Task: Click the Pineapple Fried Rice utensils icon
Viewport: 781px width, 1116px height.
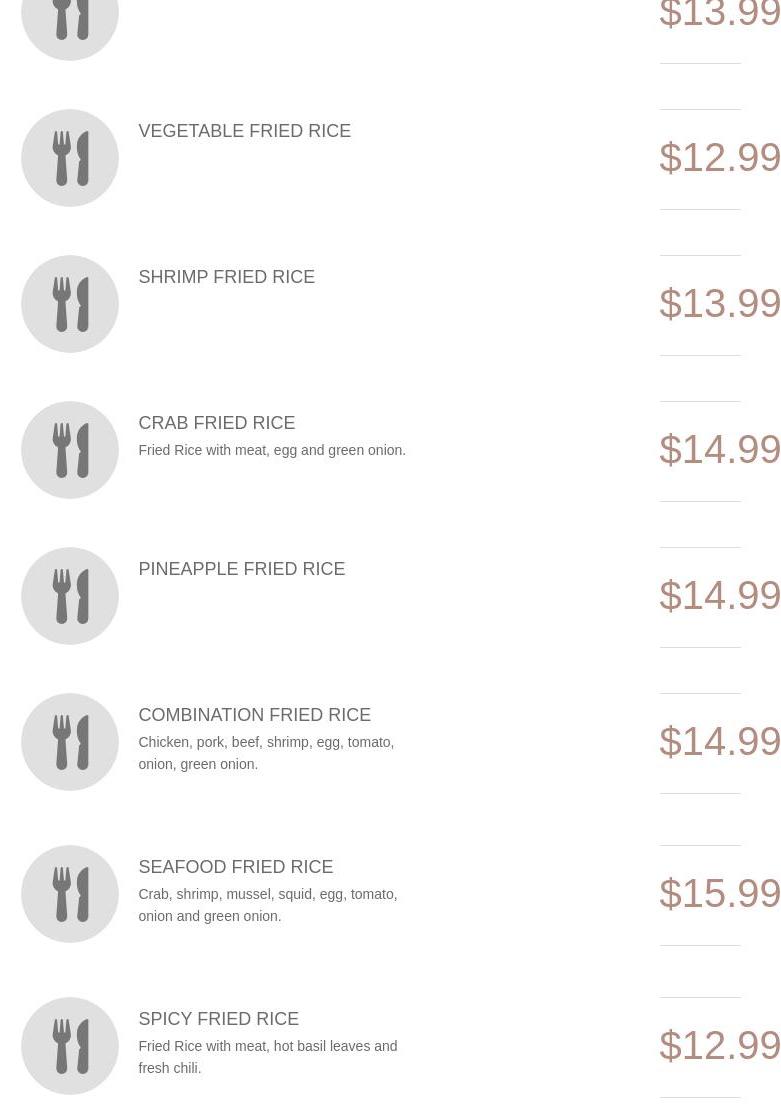Action: (69, 596)
